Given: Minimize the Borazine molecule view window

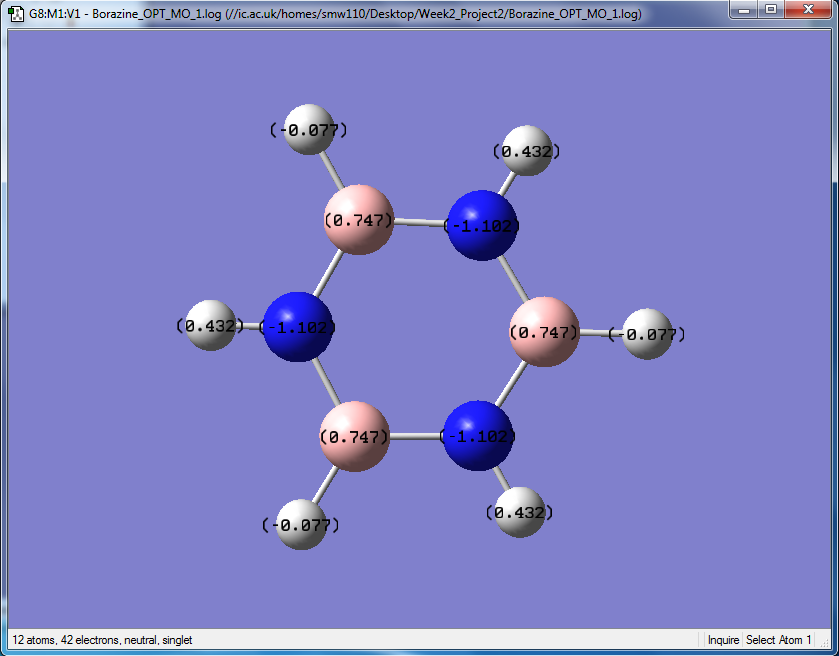Looking at the screenshot, I should click(744, 9).
